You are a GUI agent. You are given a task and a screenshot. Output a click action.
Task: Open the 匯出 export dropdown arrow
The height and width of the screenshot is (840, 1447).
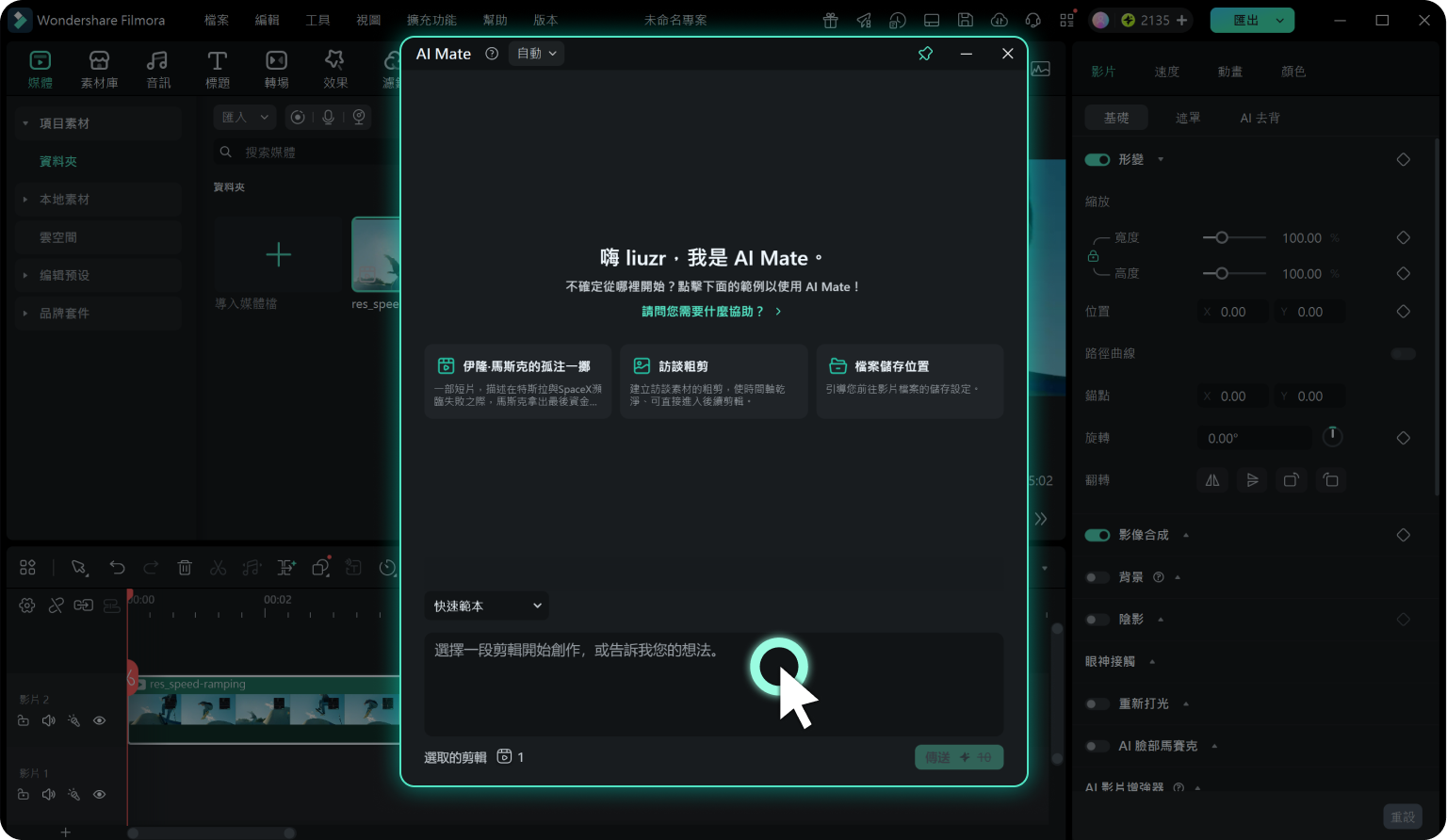coord(1279,20)
